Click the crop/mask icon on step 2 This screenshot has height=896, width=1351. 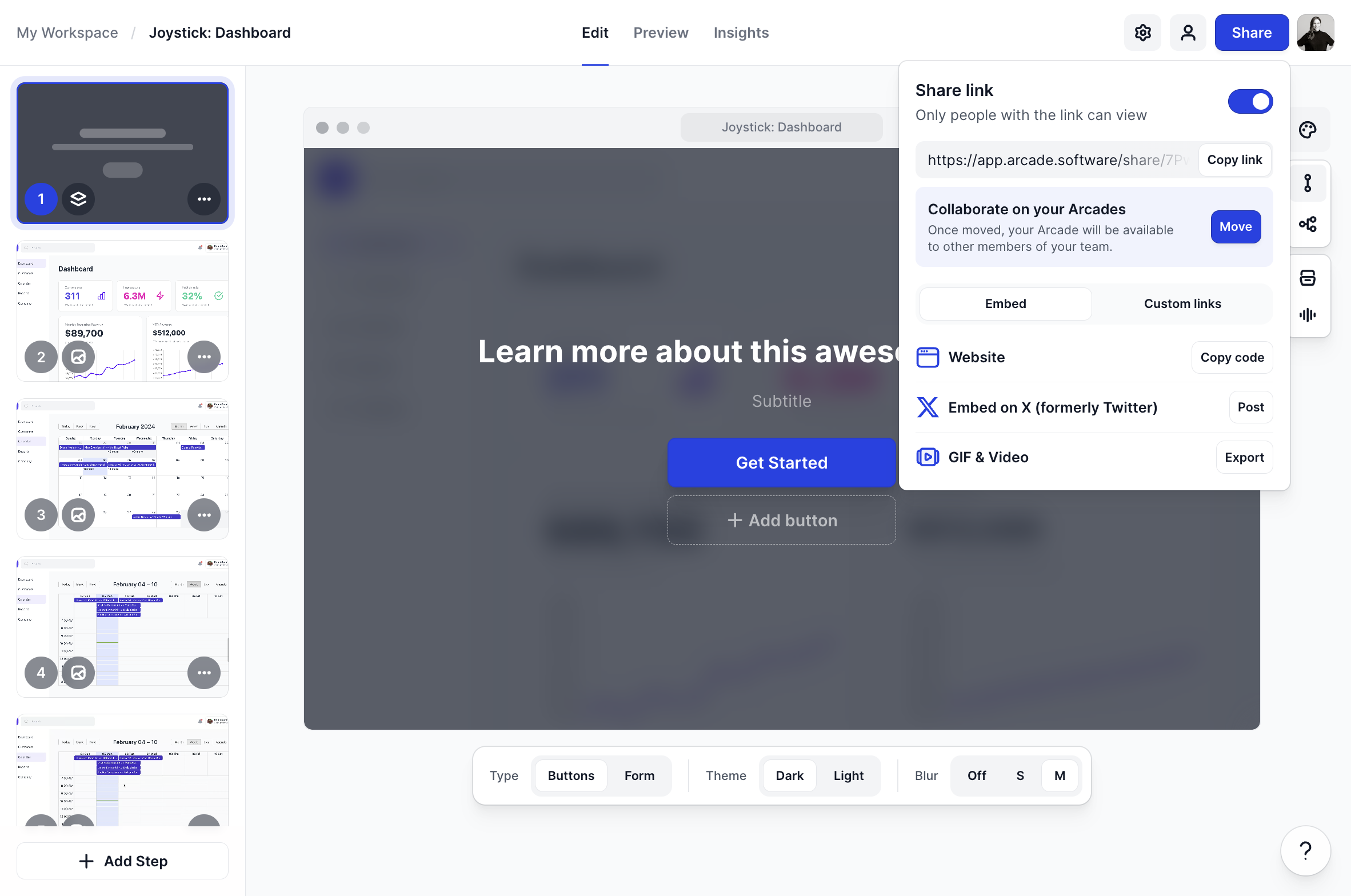click(x=79, y=357)
